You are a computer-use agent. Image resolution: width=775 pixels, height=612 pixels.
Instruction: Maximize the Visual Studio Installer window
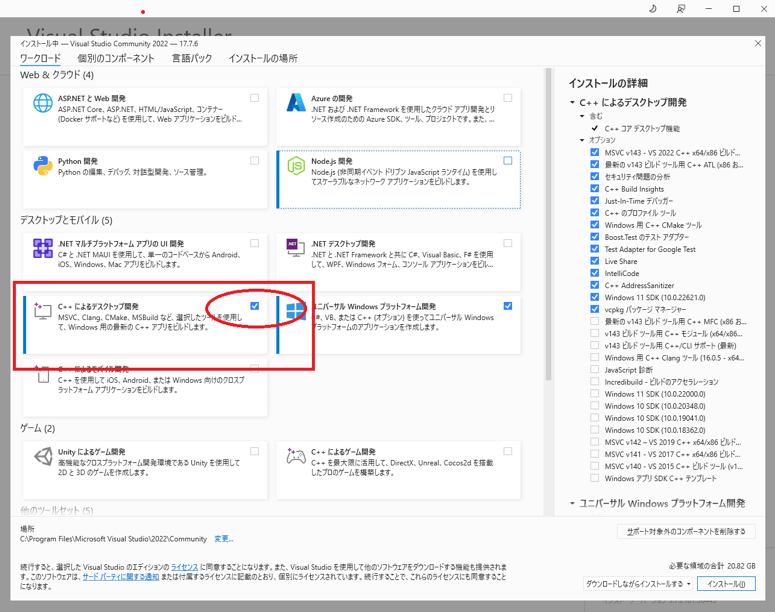pos(736,9)
